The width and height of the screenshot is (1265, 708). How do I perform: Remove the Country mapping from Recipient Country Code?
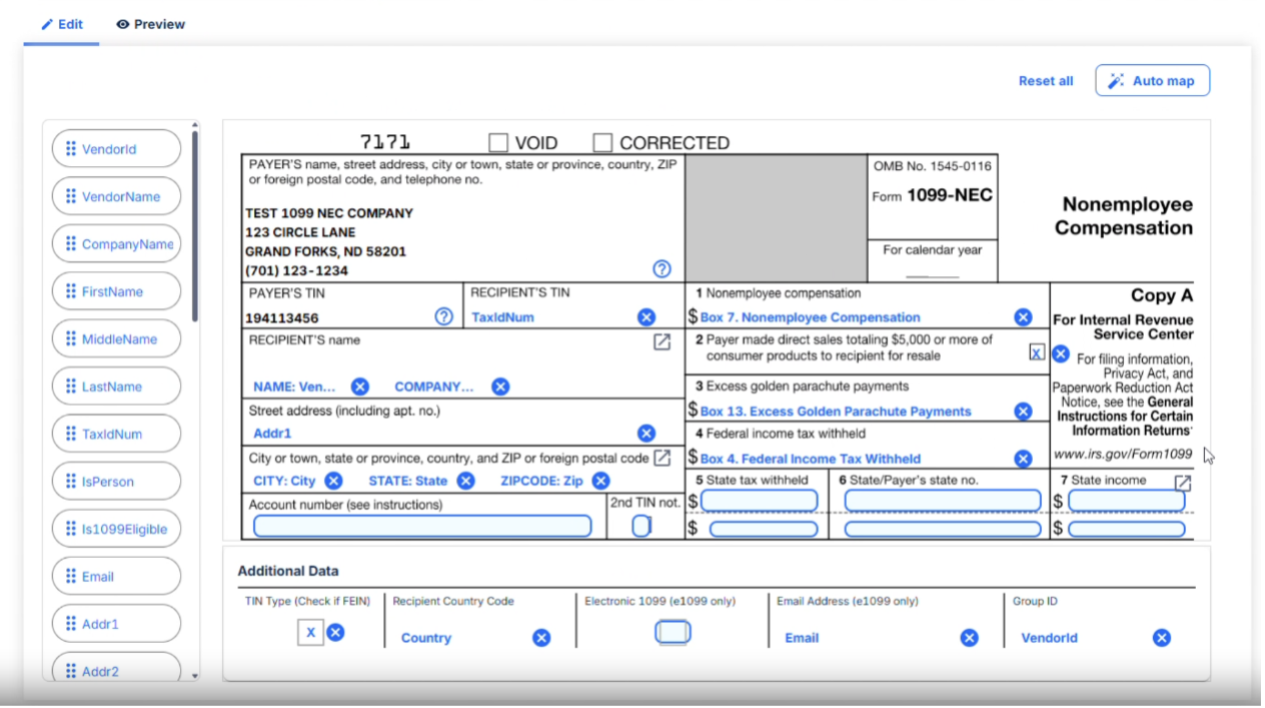(541, 638)
